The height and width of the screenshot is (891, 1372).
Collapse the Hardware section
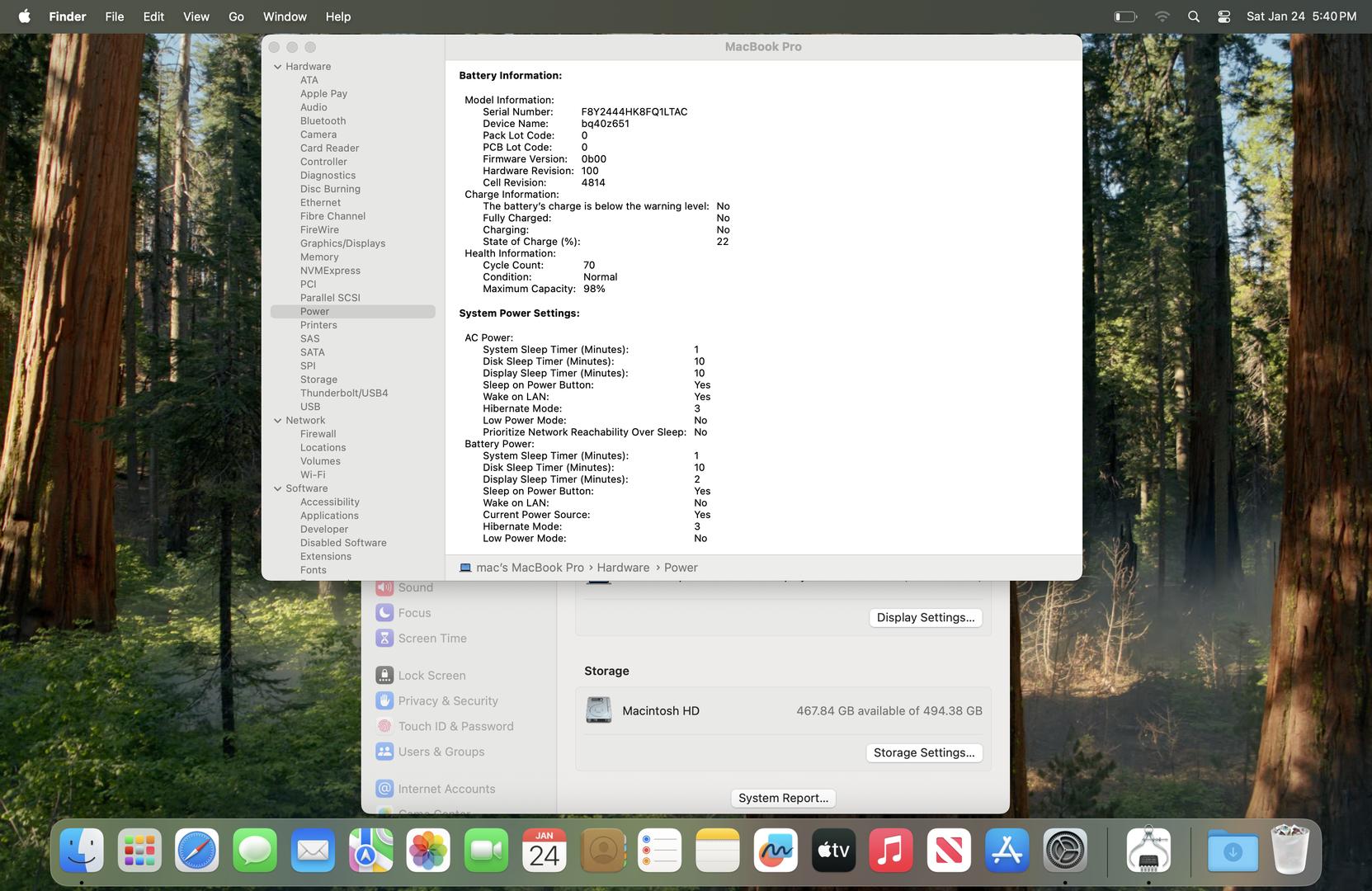278,67
